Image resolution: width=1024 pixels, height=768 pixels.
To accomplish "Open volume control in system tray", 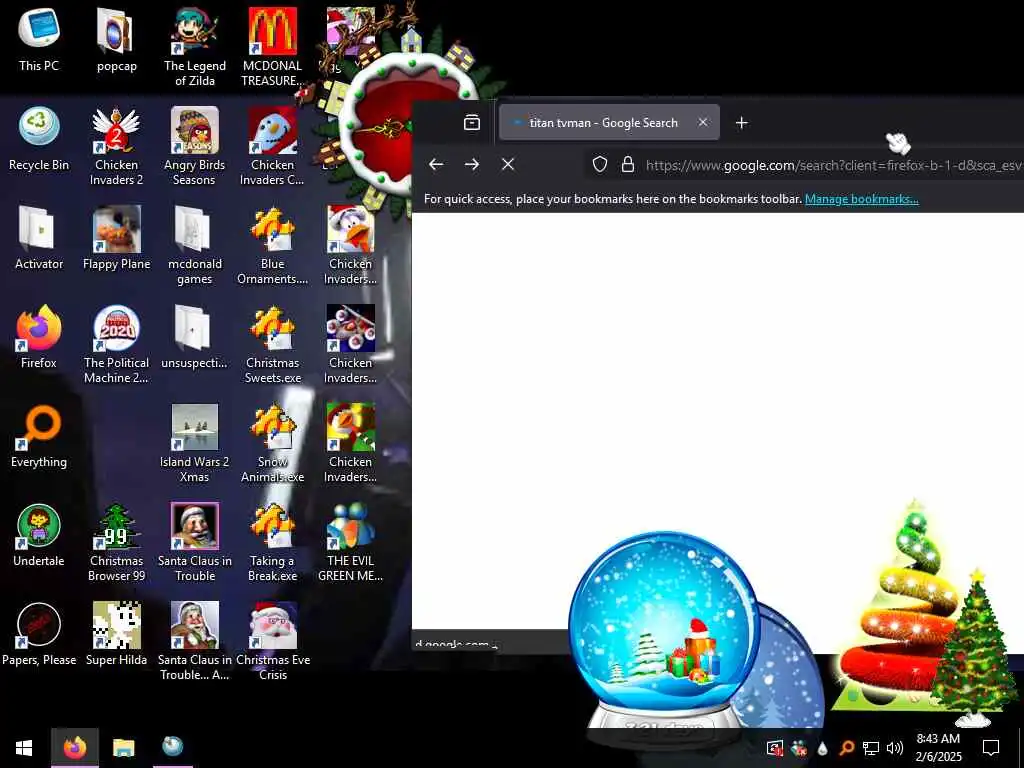I will 895,748.
